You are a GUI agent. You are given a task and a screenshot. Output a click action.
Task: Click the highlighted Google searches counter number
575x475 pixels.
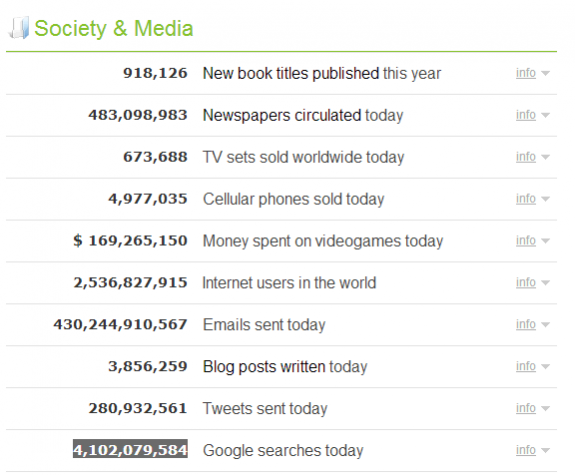130,449
